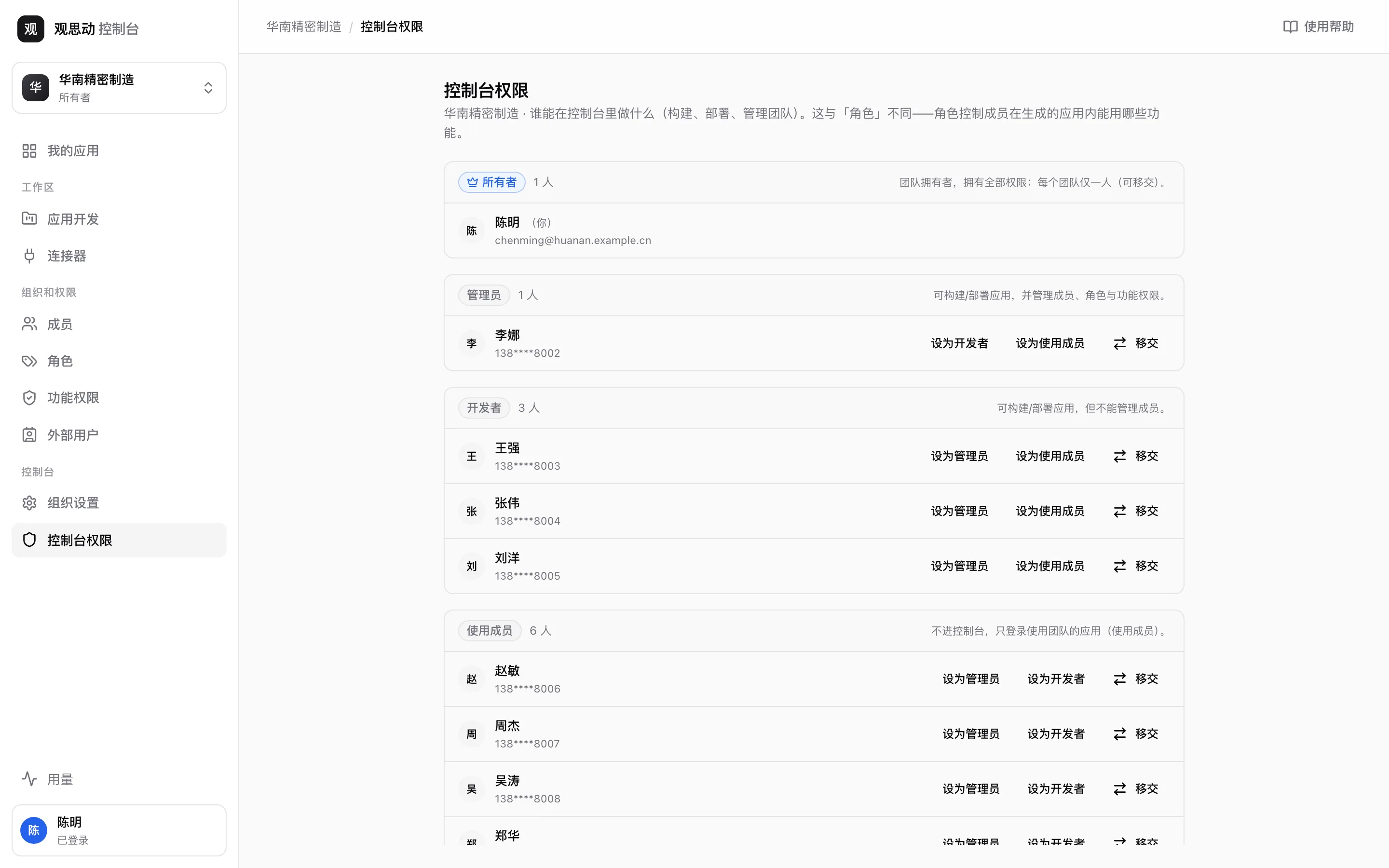This screenshot has height=868, width=1389.
Task: Click 华南精密制造 breadcrumb link
Action: point(304,27)
